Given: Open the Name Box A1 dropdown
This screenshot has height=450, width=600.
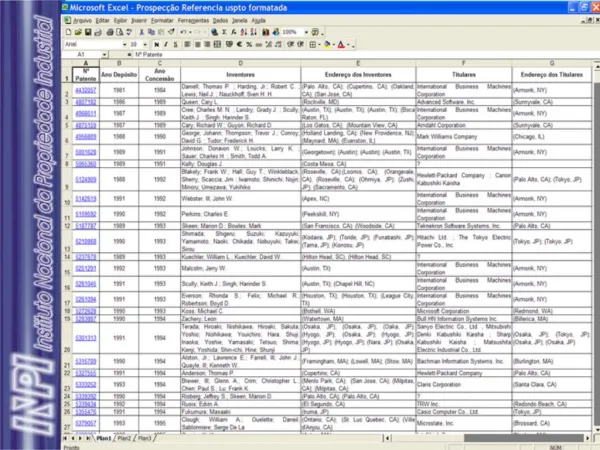Looking at the screenshot, I should (x=104, y=55).
